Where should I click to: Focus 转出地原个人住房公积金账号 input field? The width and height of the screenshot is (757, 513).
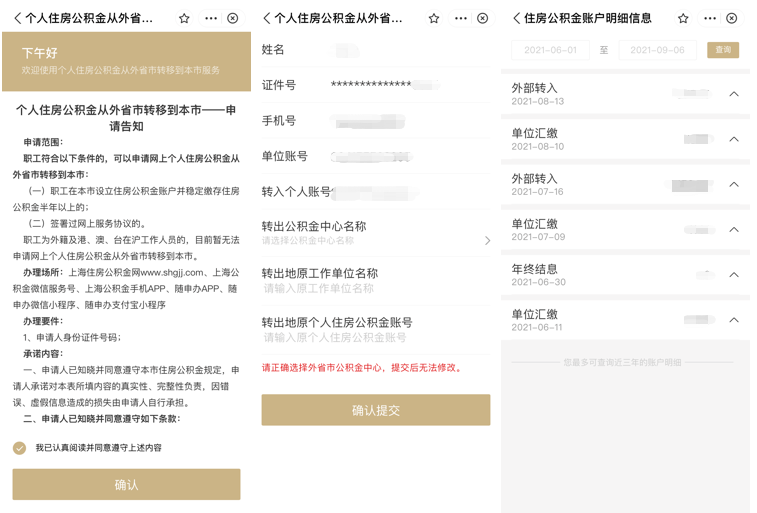tap(335, 337)
